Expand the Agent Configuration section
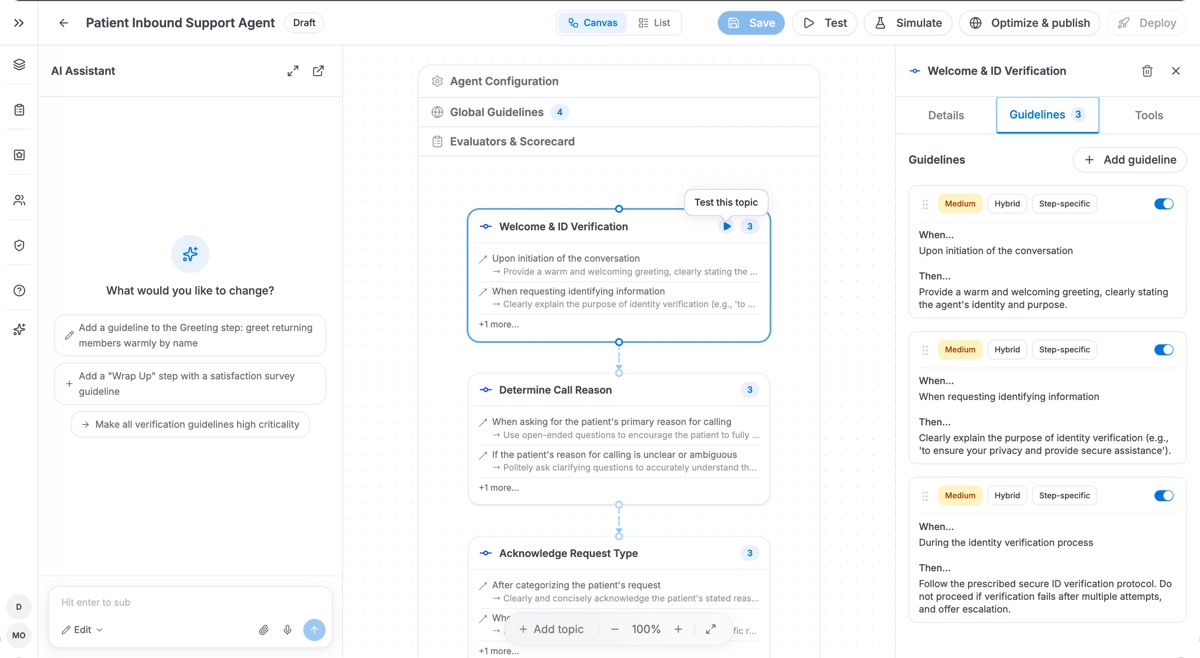Screen dimensions: 1200x658 [x=619, y=81]
